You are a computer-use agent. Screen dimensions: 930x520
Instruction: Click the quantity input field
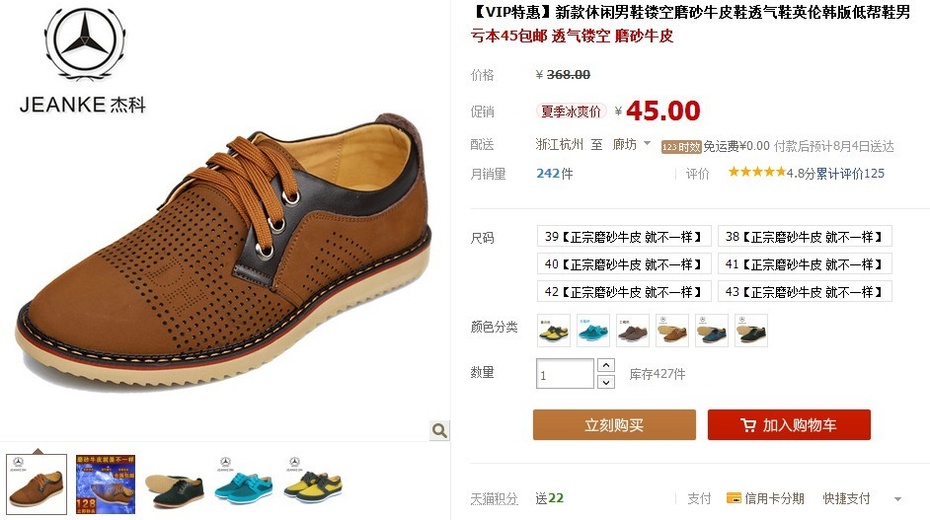coord(565,374)
